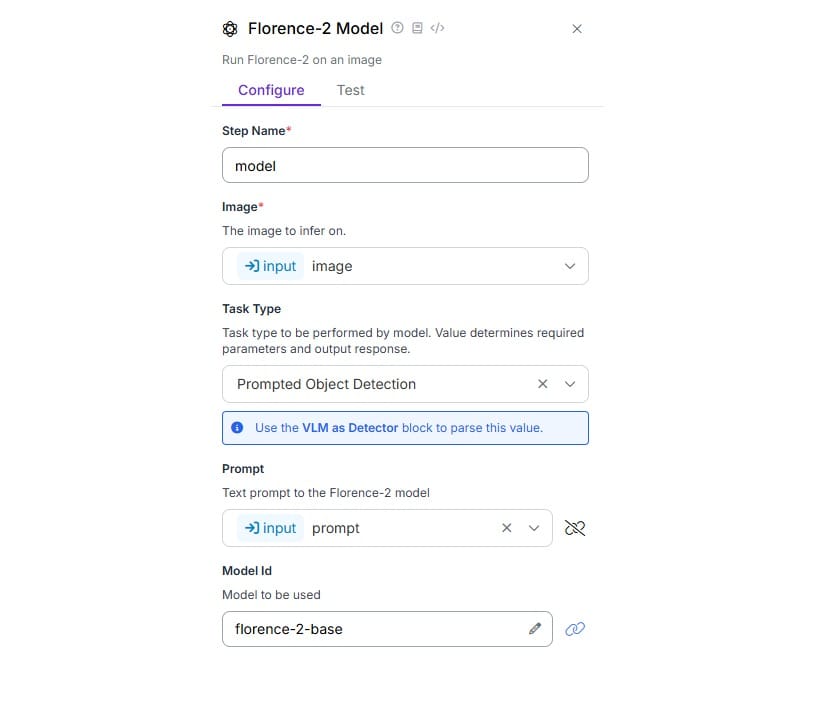
Task: Click the Florence-2 Model block icon
Action: pyautogui.click(x=231, y=29)
